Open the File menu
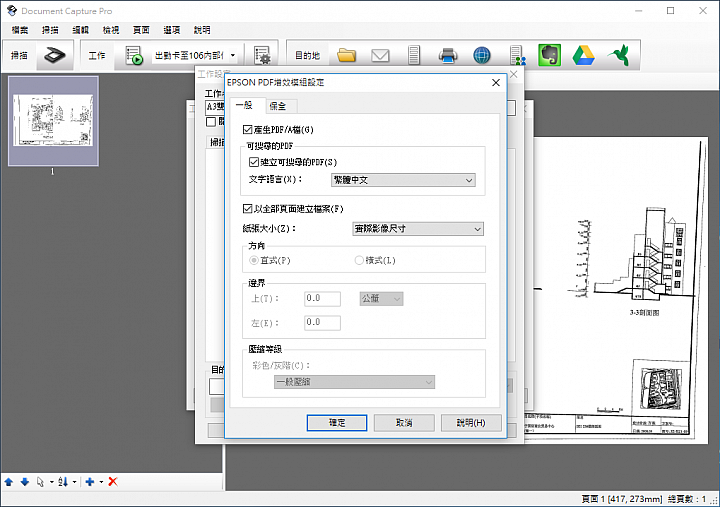This screenshot has width=720, height=507. pos(20,30)
